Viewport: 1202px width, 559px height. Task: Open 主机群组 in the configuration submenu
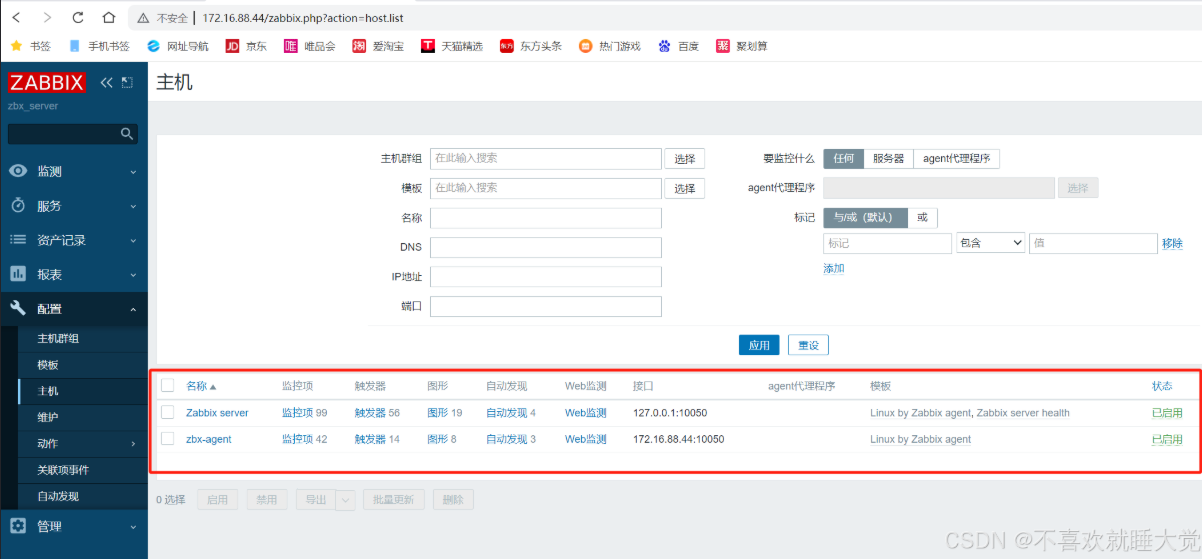click(x=58, y=339)
